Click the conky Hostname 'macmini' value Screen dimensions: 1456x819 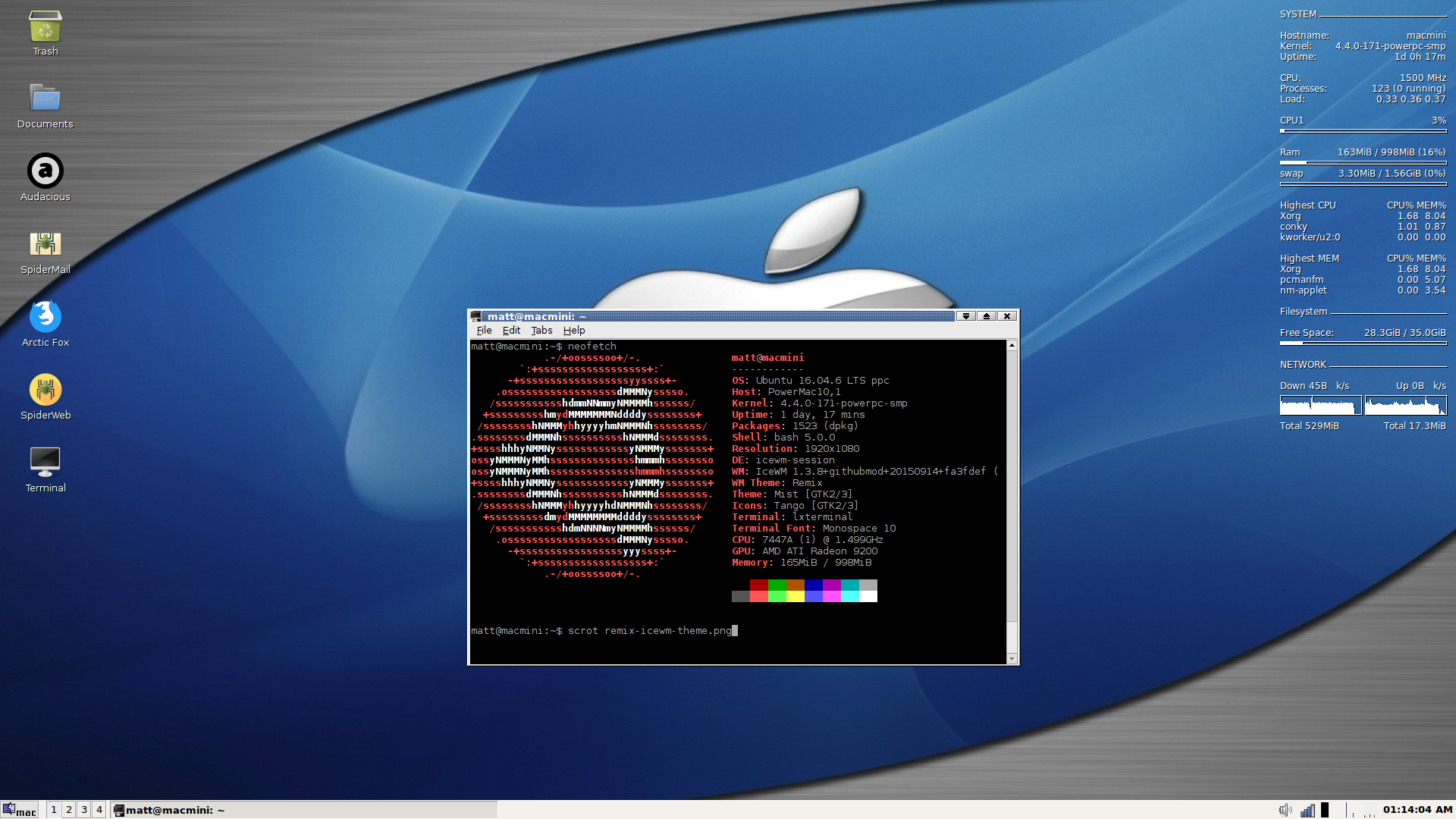point(1426,36)
